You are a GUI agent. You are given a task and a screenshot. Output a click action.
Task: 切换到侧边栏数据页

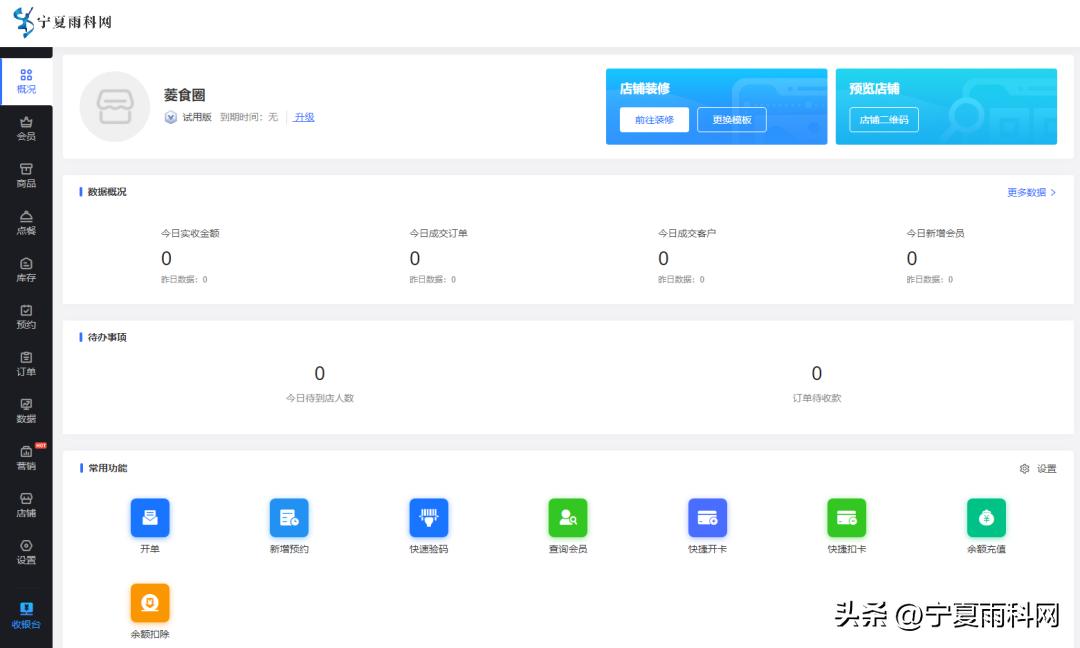(26, 412)
